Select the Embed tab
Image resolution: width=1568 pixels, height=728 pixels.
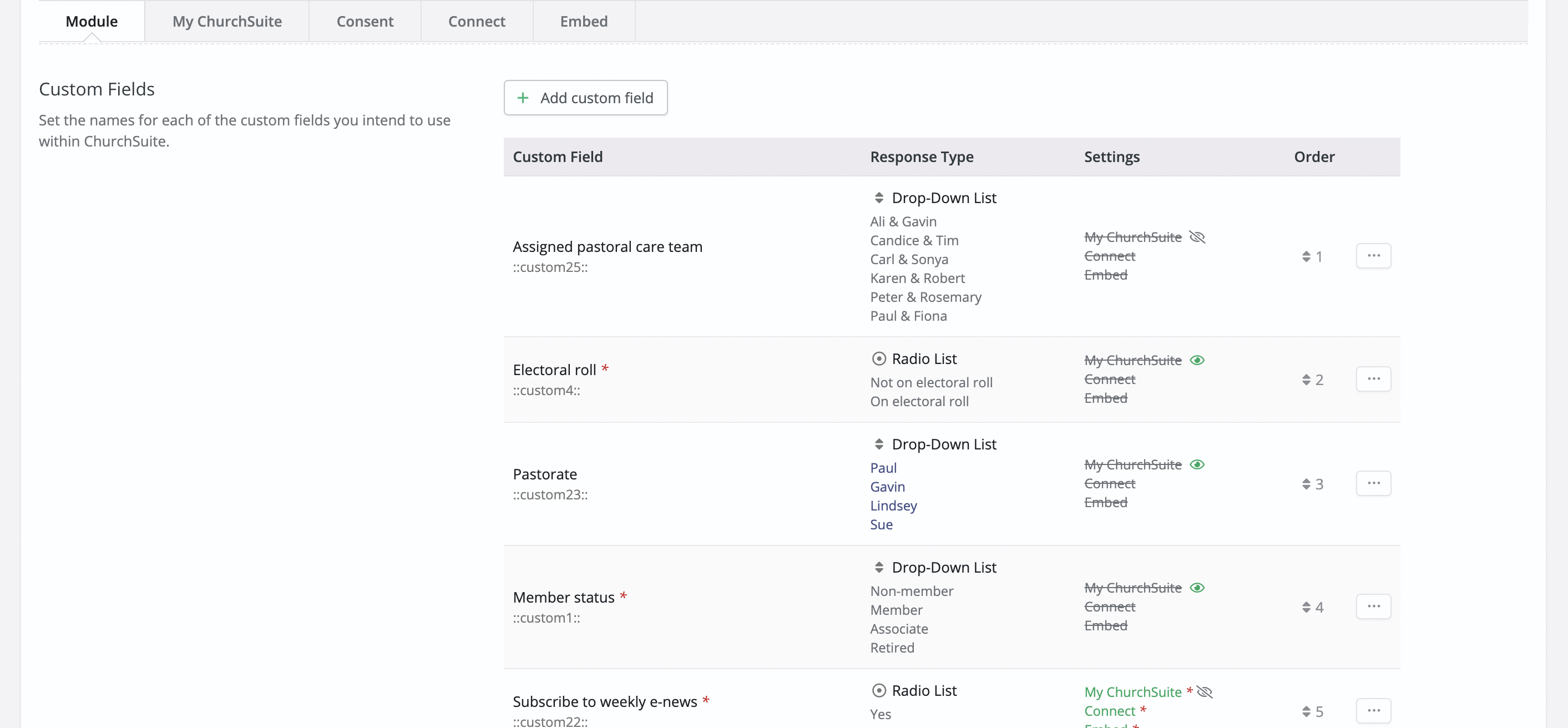pos(583,21)
